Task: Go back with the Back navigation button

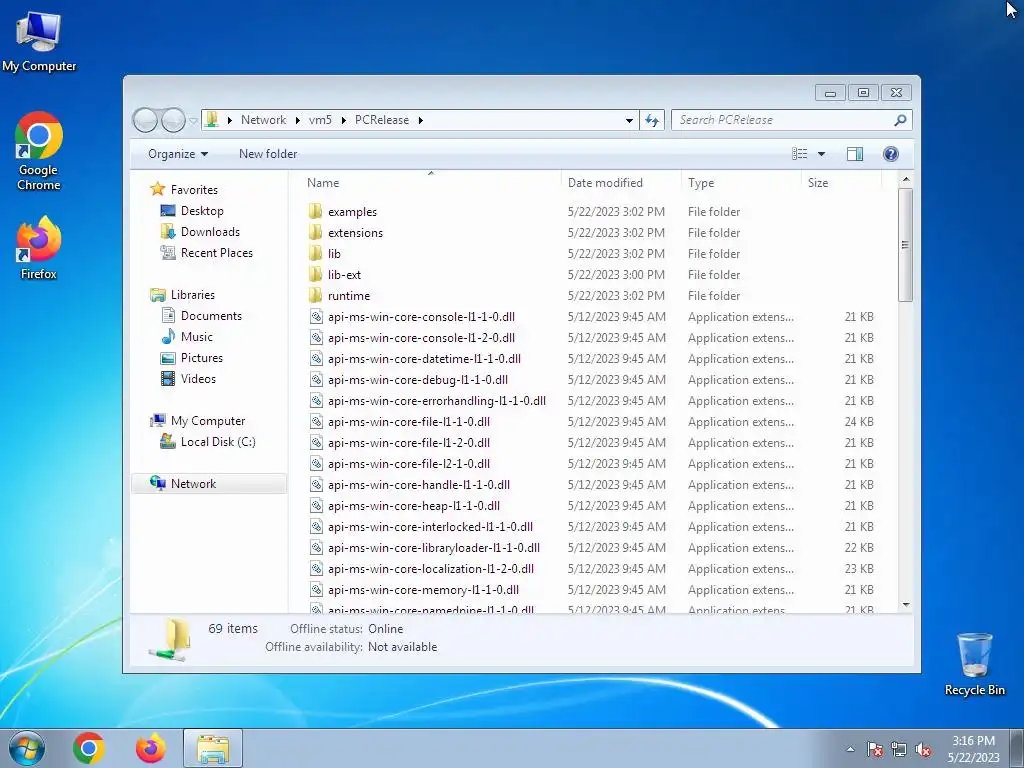Action: pos(146,120)
